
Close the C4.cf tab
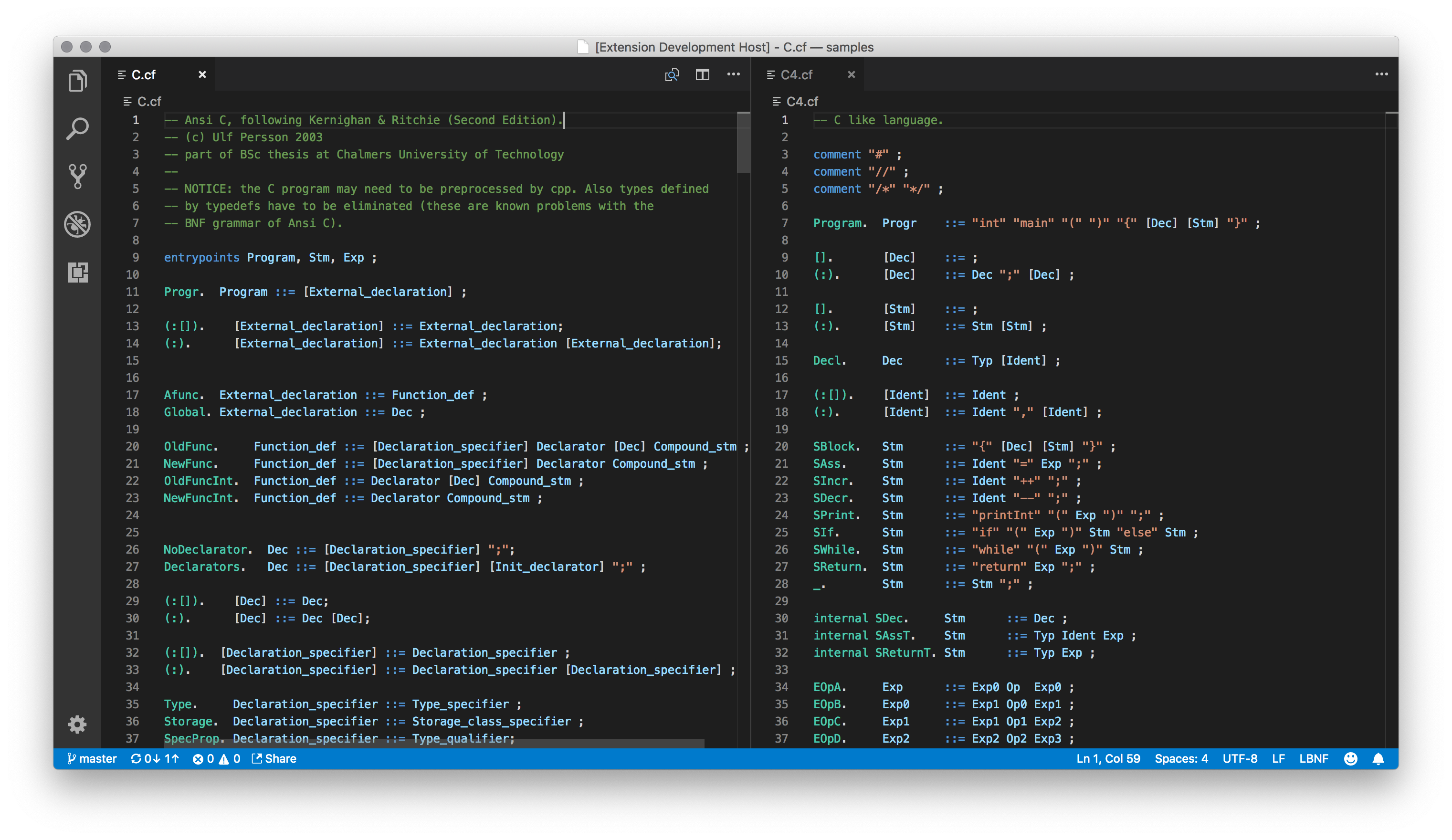pyautogui.click(x=852, y=75)
